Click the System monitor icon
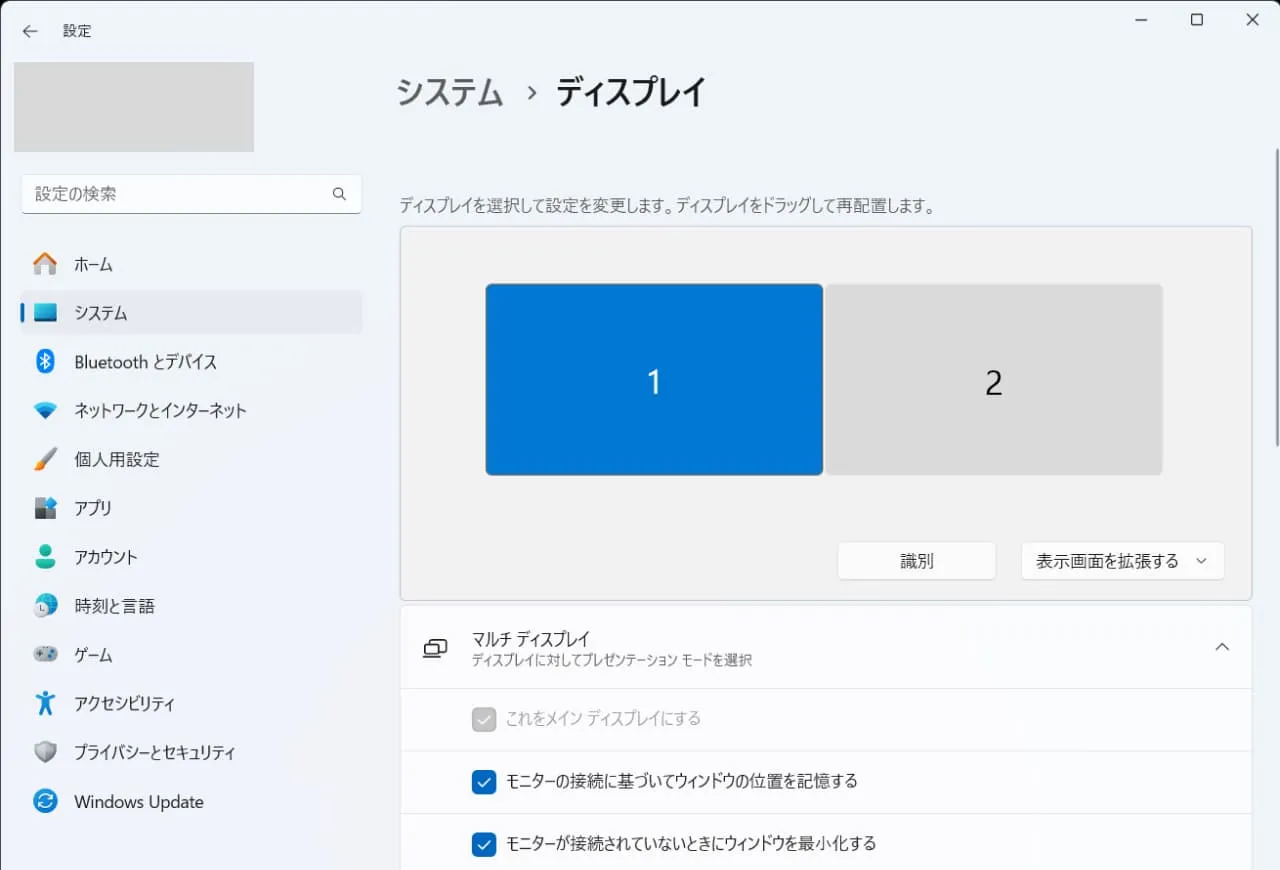The image size is (1280, 870). click(x=45, y=313)
